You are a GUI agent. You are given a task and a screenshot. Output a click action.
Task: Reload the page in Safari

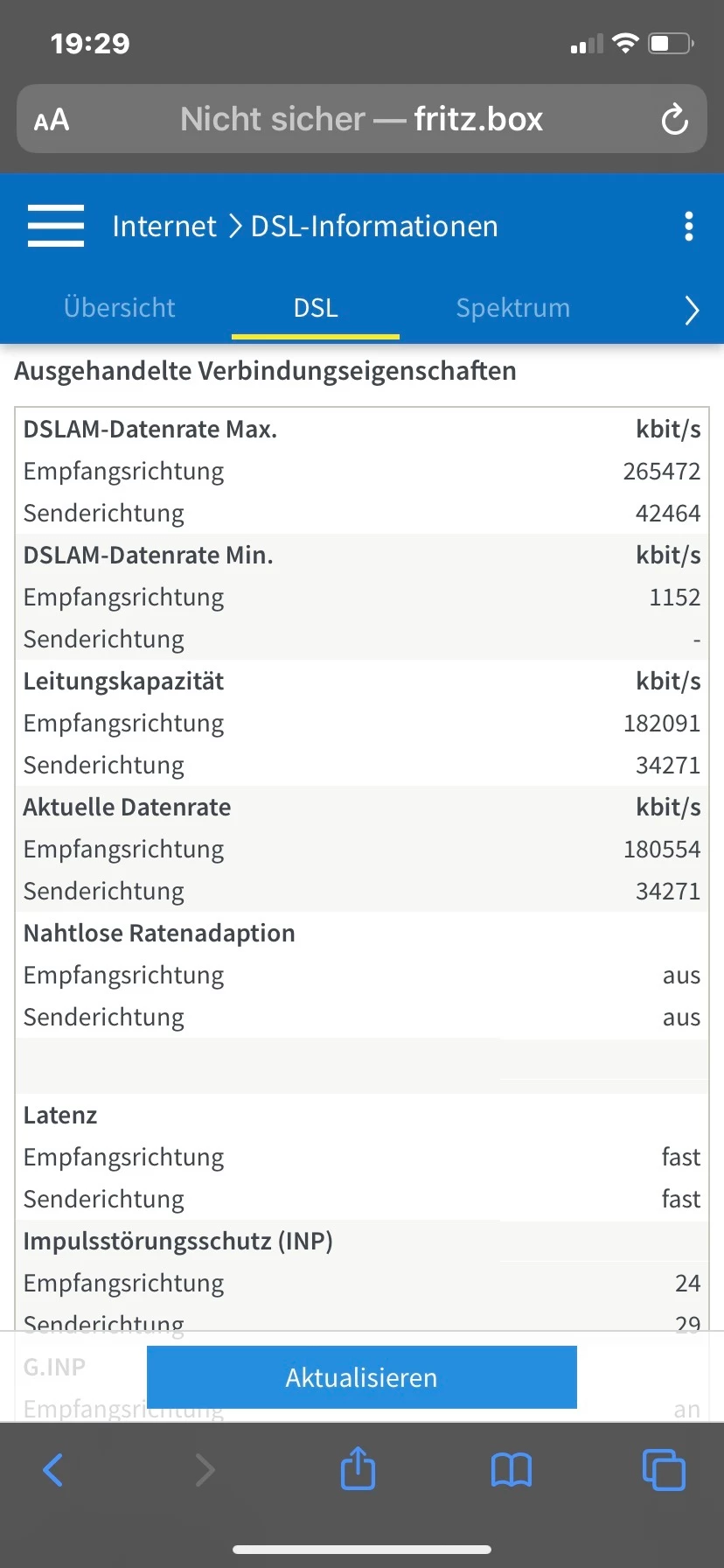(674, 119)
